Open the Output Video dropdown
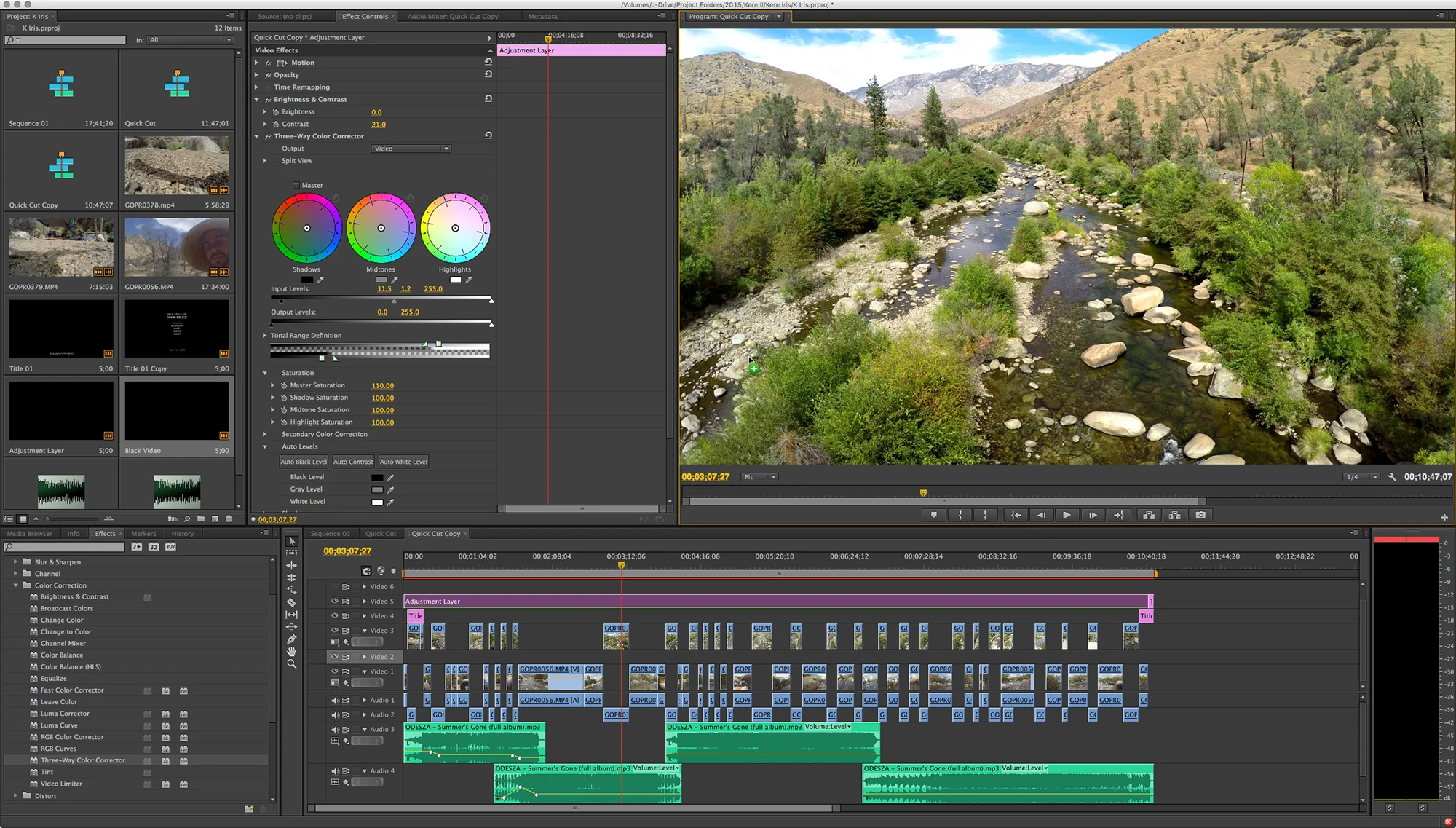 pyautogui.click(x=411, y=149)
